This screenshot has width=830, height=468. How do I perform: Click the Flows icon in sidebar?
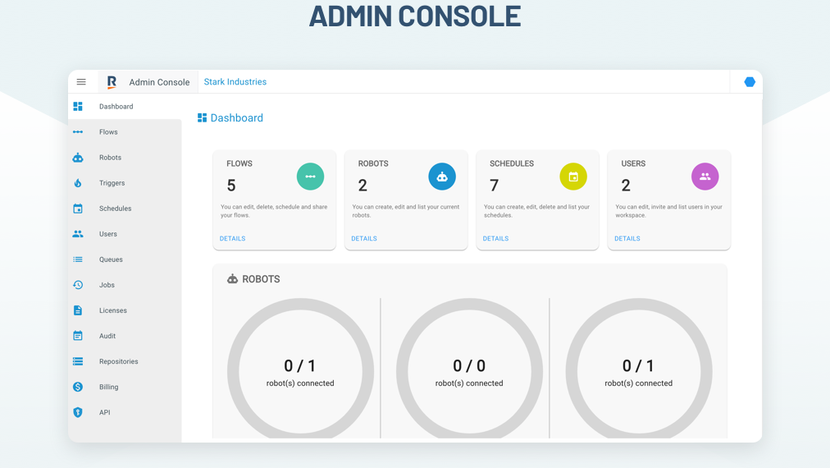[78, 132]
